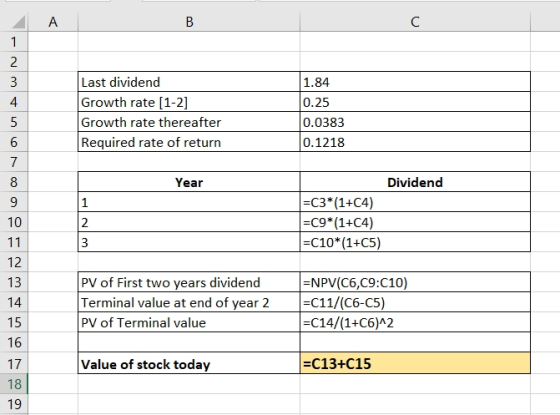Click the cell containing 0.1218

[415, 142]
